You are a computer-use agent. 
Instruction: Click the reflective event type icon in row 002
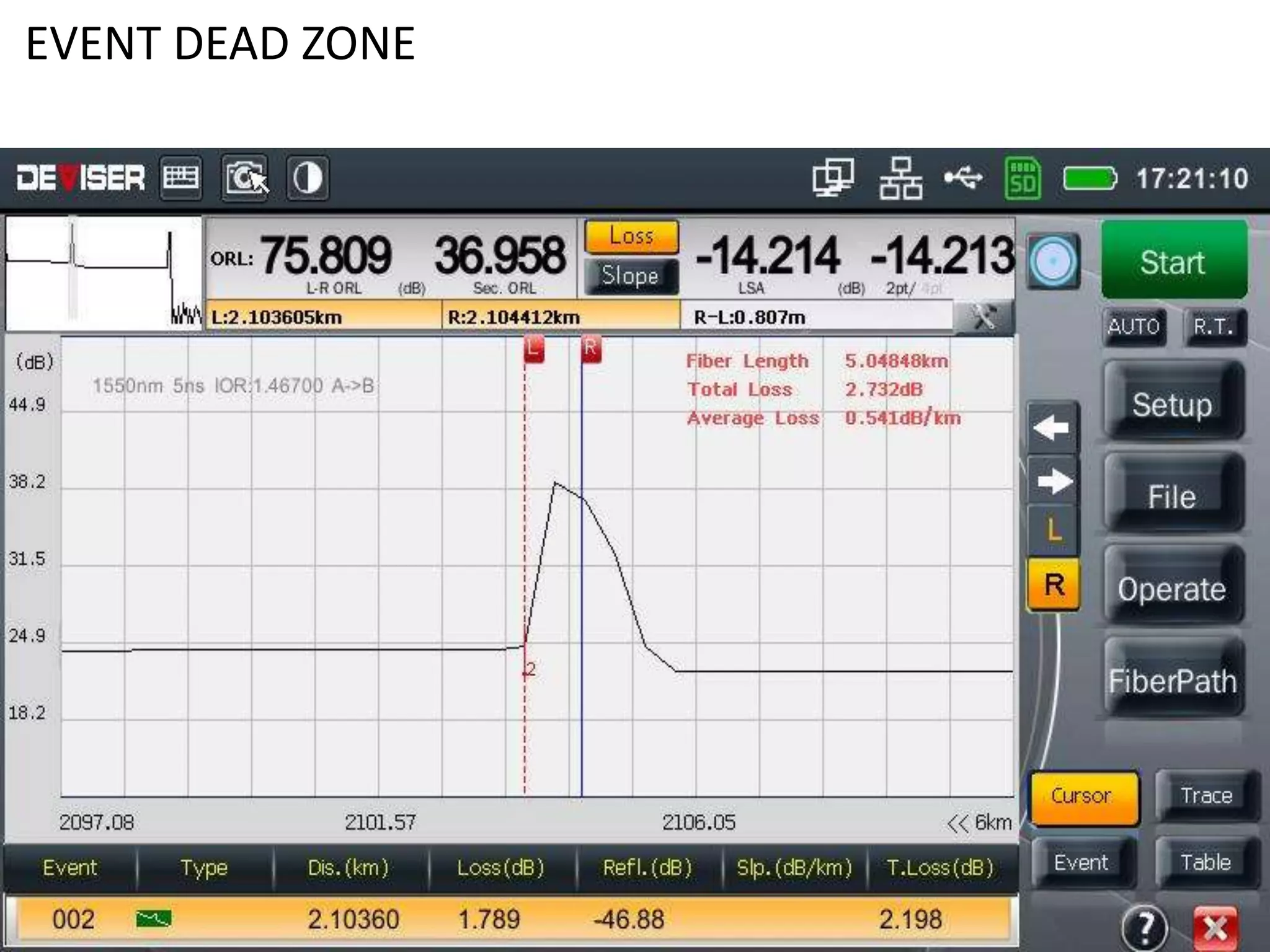coord(154,919)
